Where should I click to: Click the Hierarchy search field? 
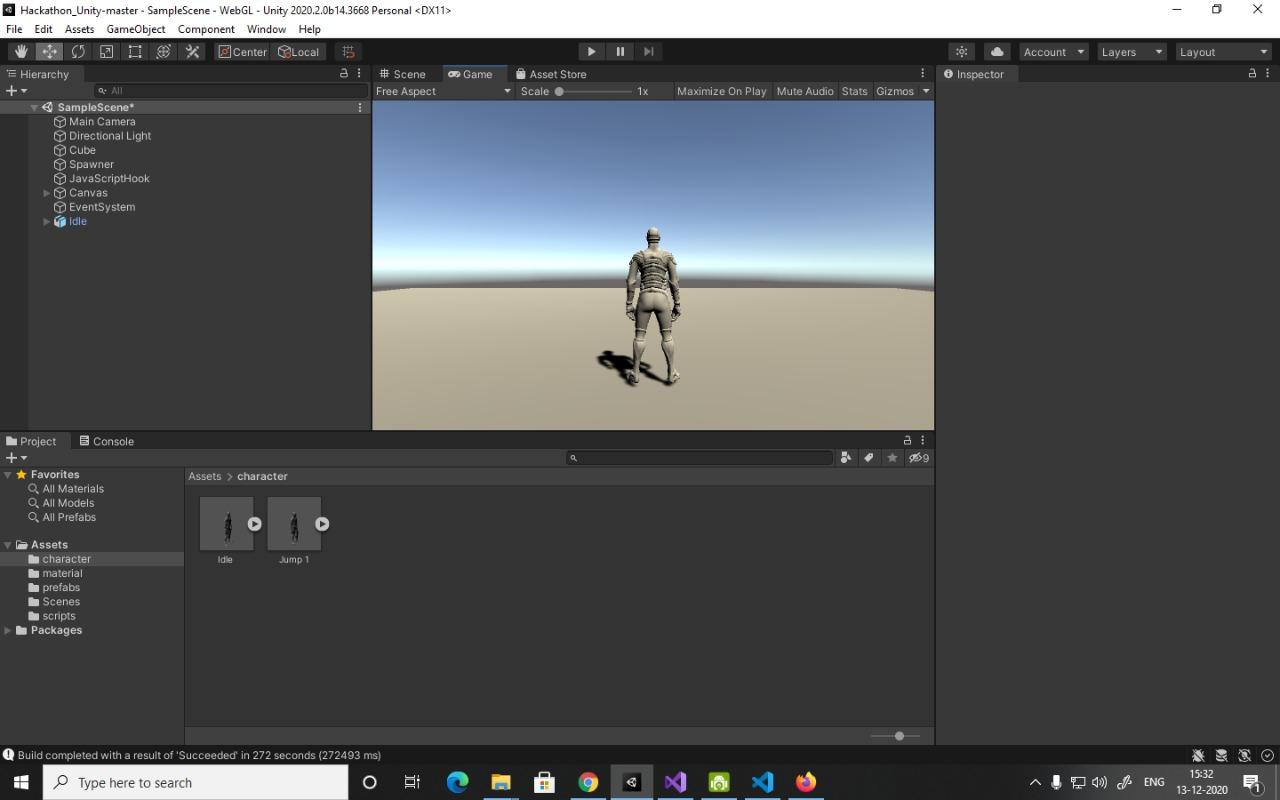(232, 91)
